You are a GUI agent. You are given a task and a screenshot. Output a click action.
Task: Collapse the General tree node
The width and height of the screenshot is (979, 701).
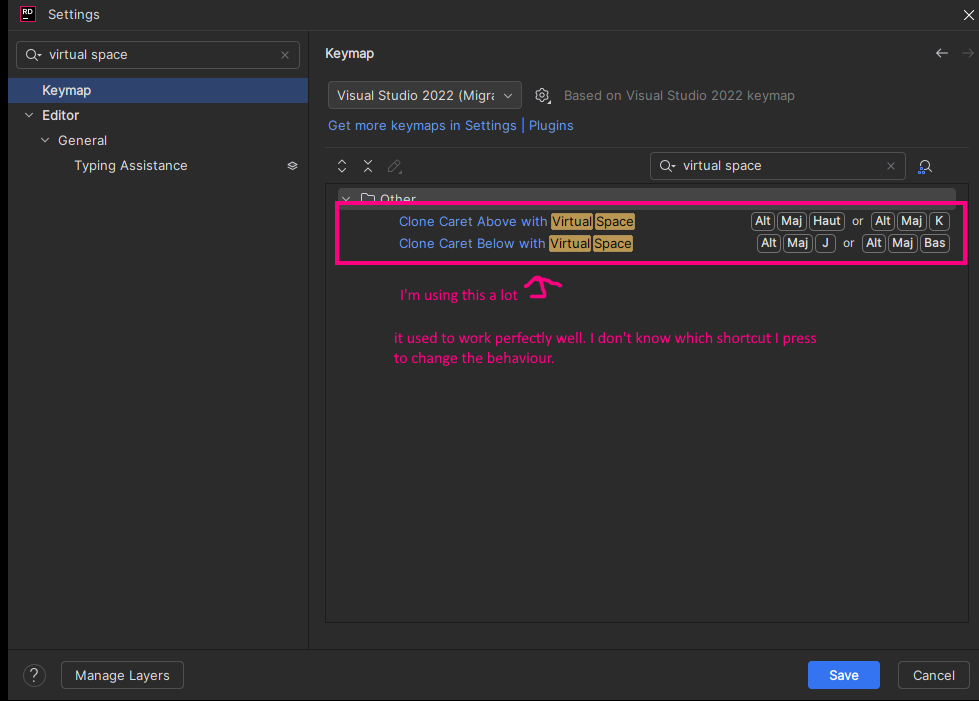(x=45, y=140)
